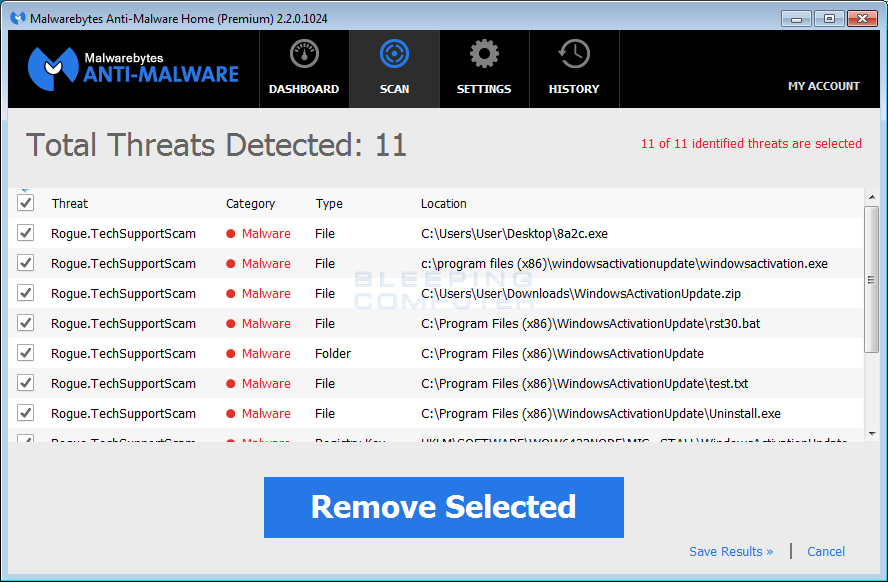Click scrollbar up arrow in threat list
Screen dimensions: 888x582
(871, 196)
